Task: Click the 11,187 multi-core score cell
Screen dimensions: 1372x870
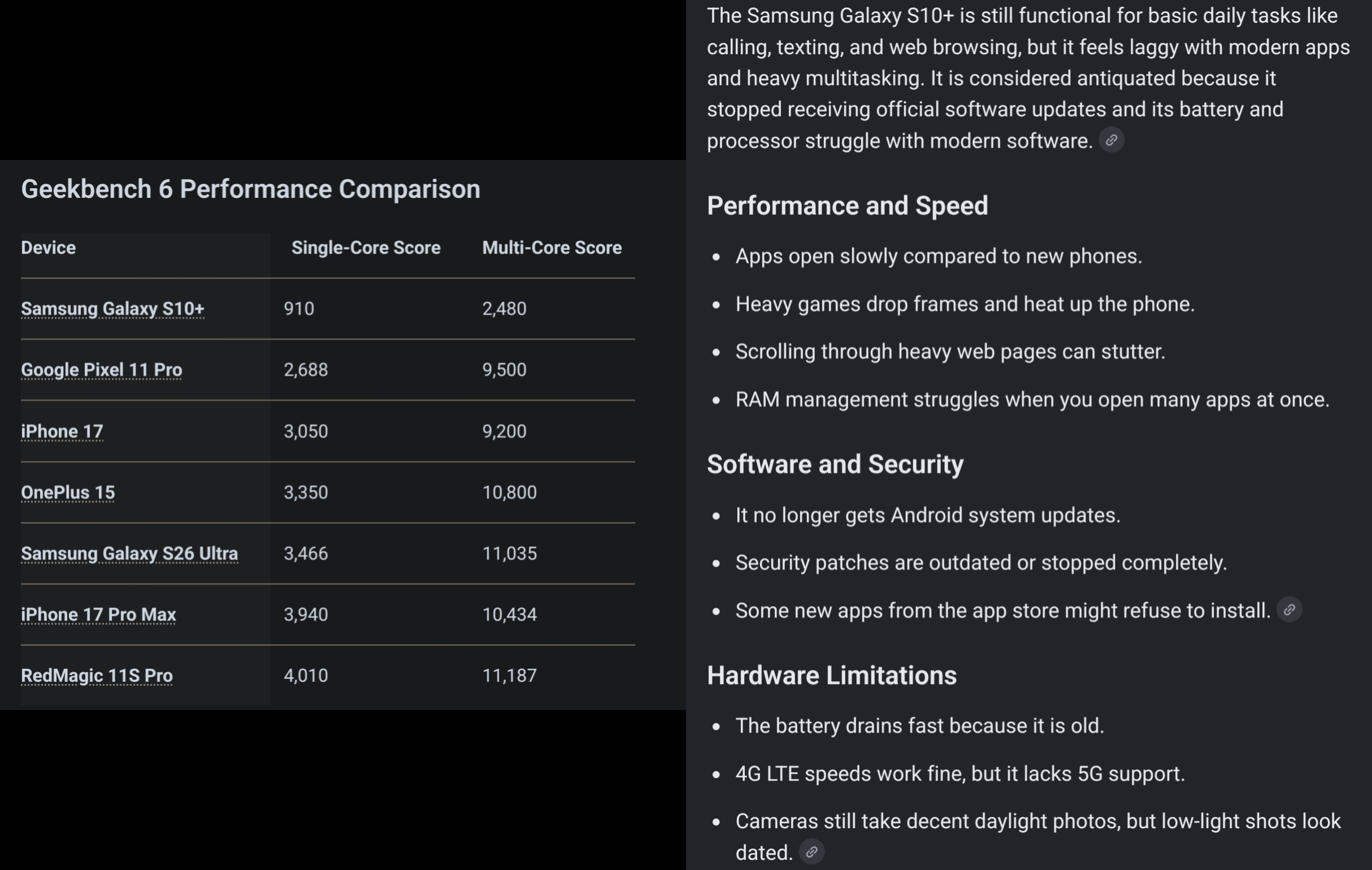Action: 509,675
